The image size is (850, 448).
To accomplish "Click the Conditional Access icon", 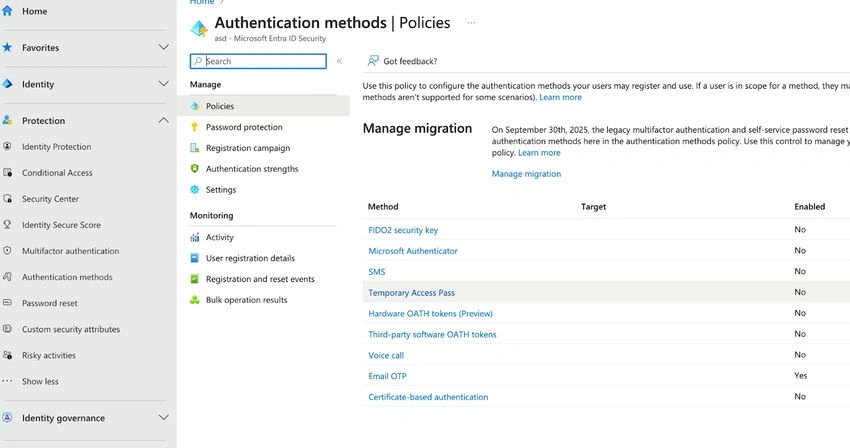I will click(x=7, y=172).
